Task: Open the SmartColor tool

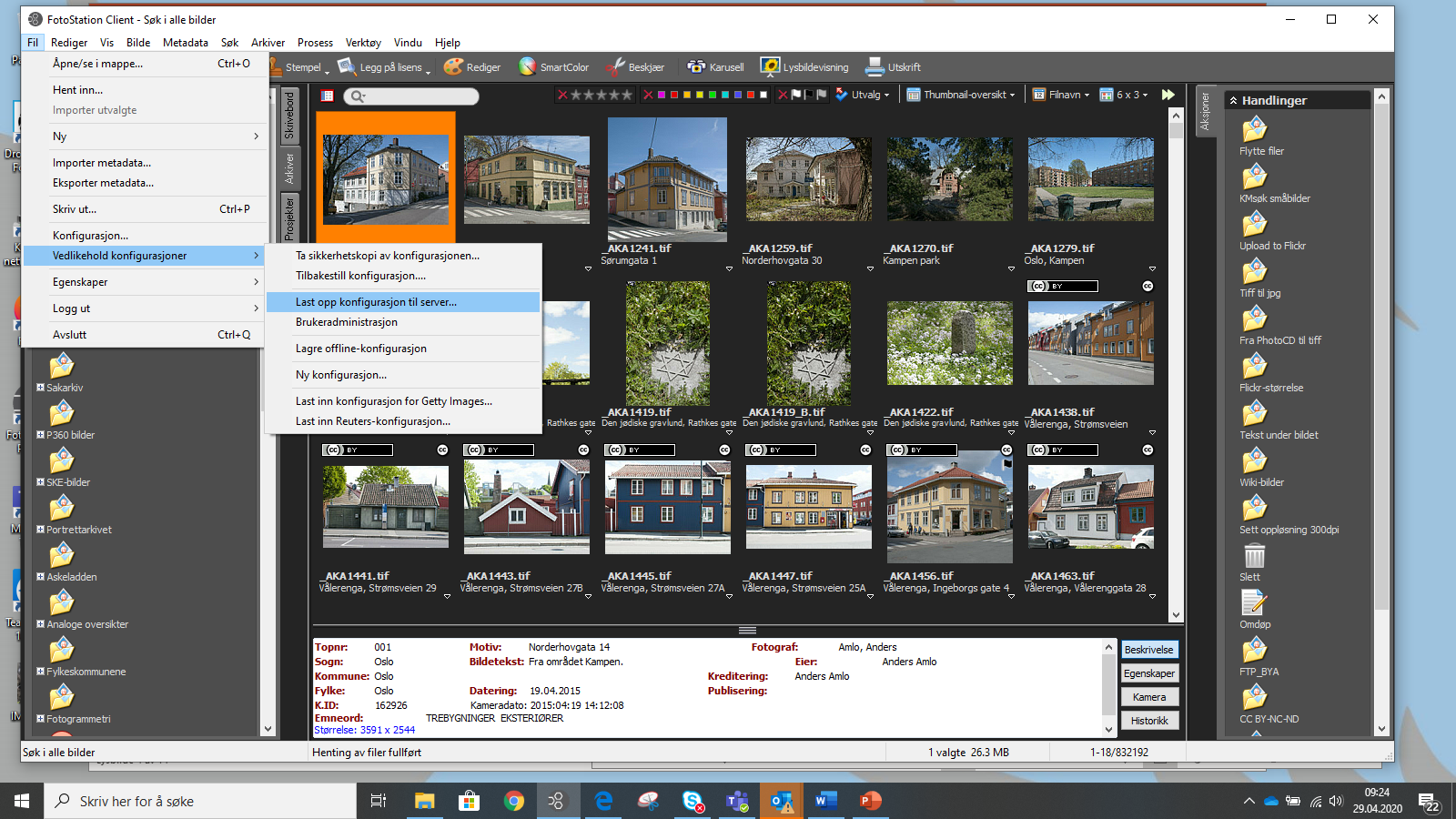Action: (x=553, y=67)
